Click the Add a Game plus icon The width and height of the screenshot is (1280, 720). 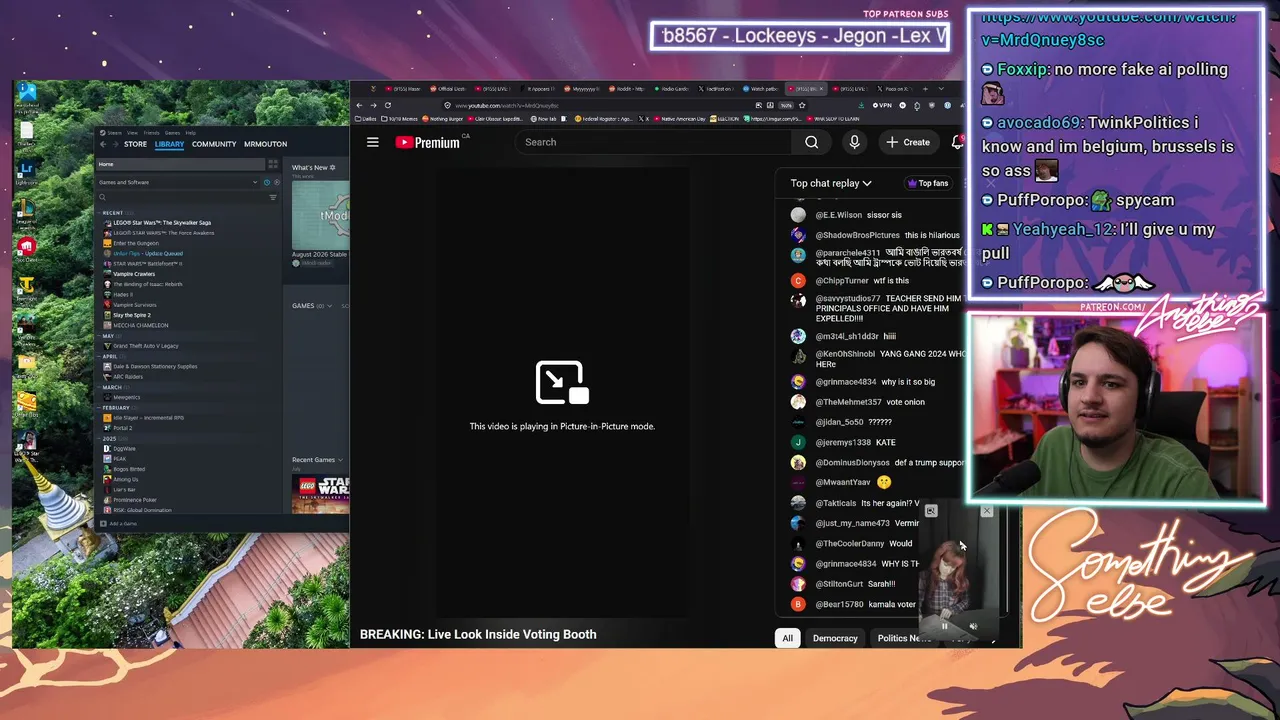coord(103,523)
